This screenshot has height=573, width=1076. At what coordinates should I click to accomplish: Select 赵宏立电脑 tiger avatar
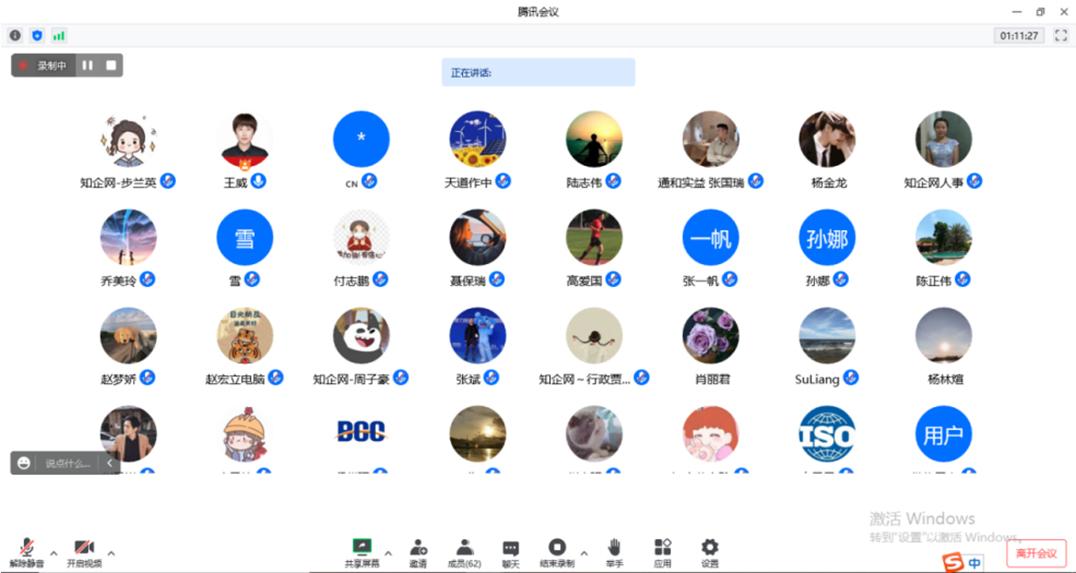[x=245, y=336]
